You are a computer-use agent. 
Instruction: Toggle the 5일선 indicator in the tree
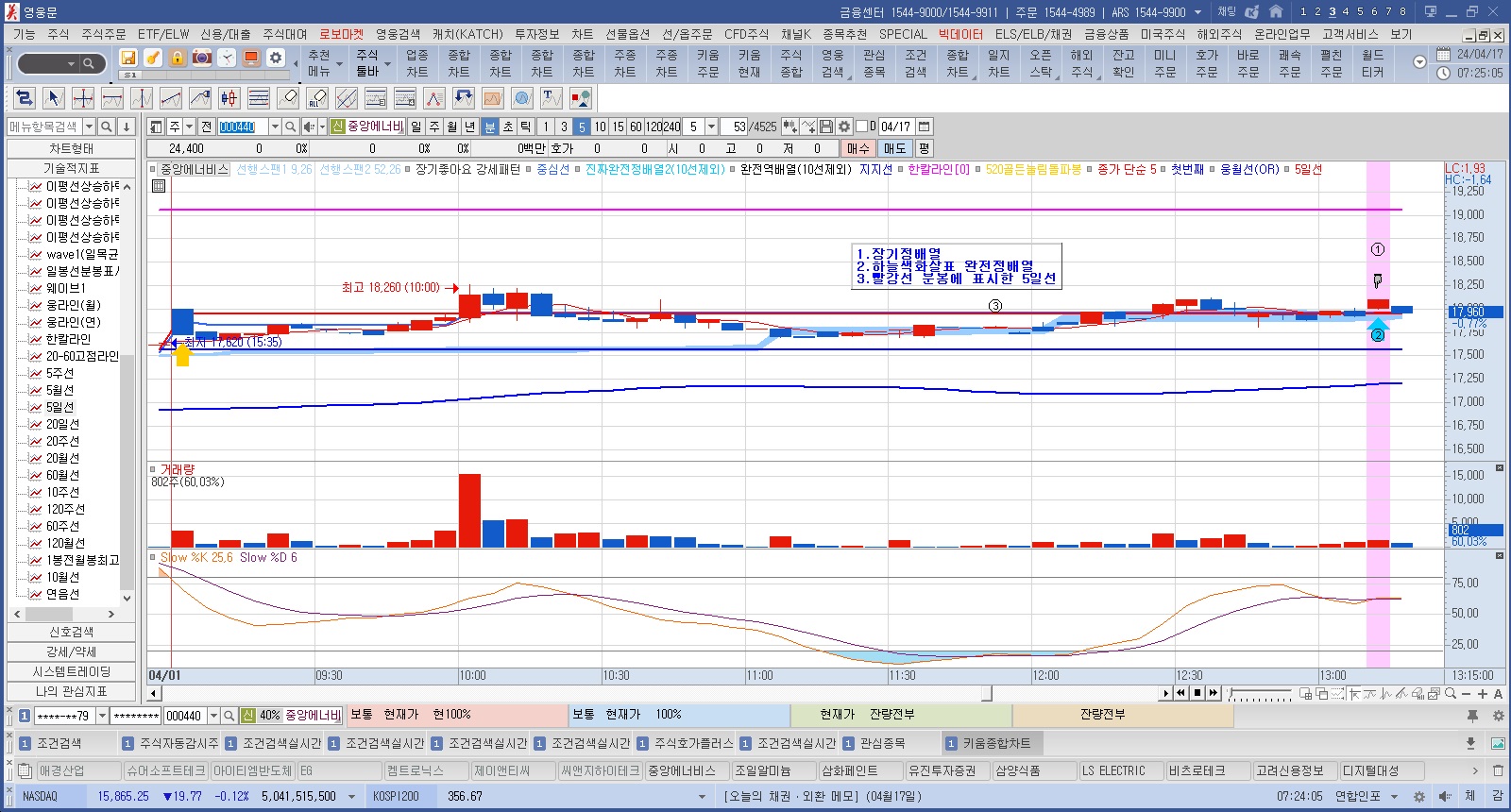coord(59,407)
